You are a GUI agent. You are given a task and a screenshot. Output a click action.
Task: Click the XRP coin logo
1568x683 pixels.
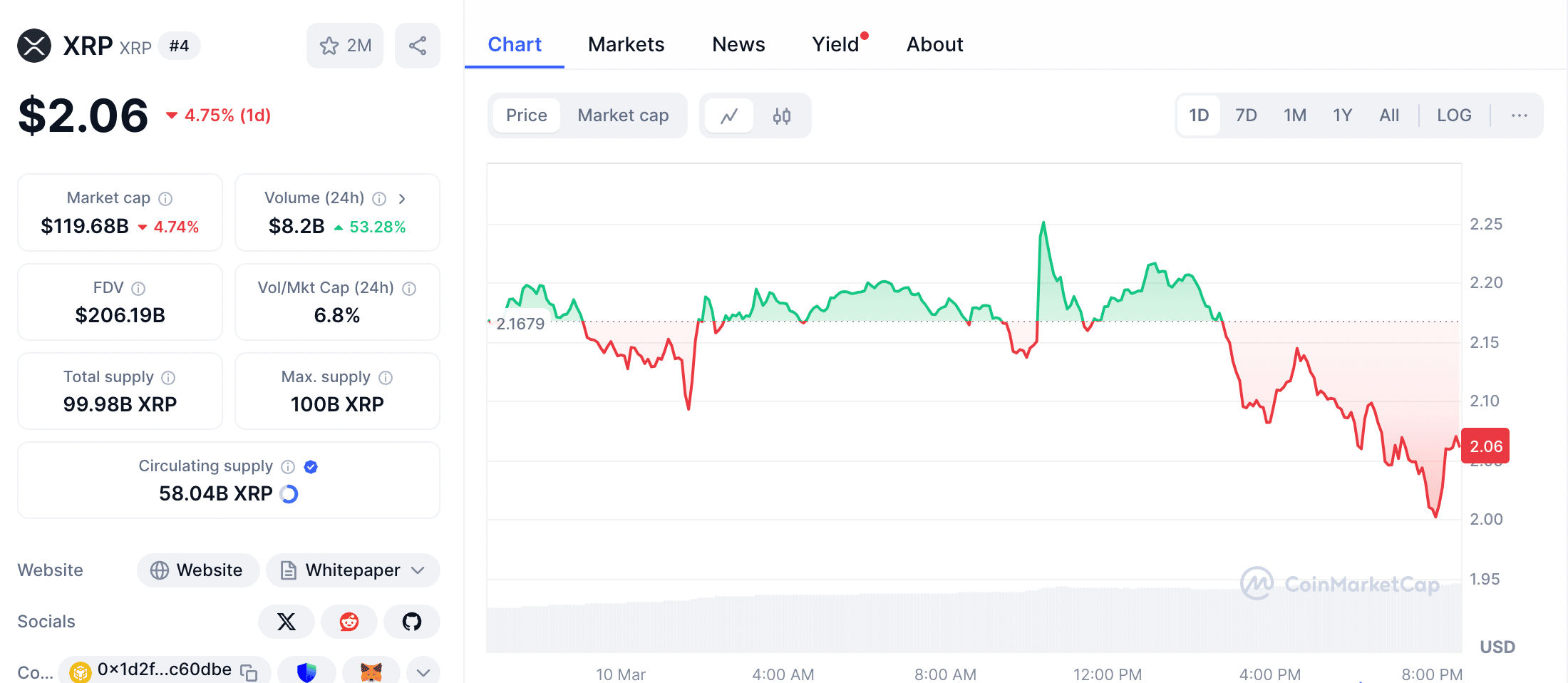click(x=34, y=46)
